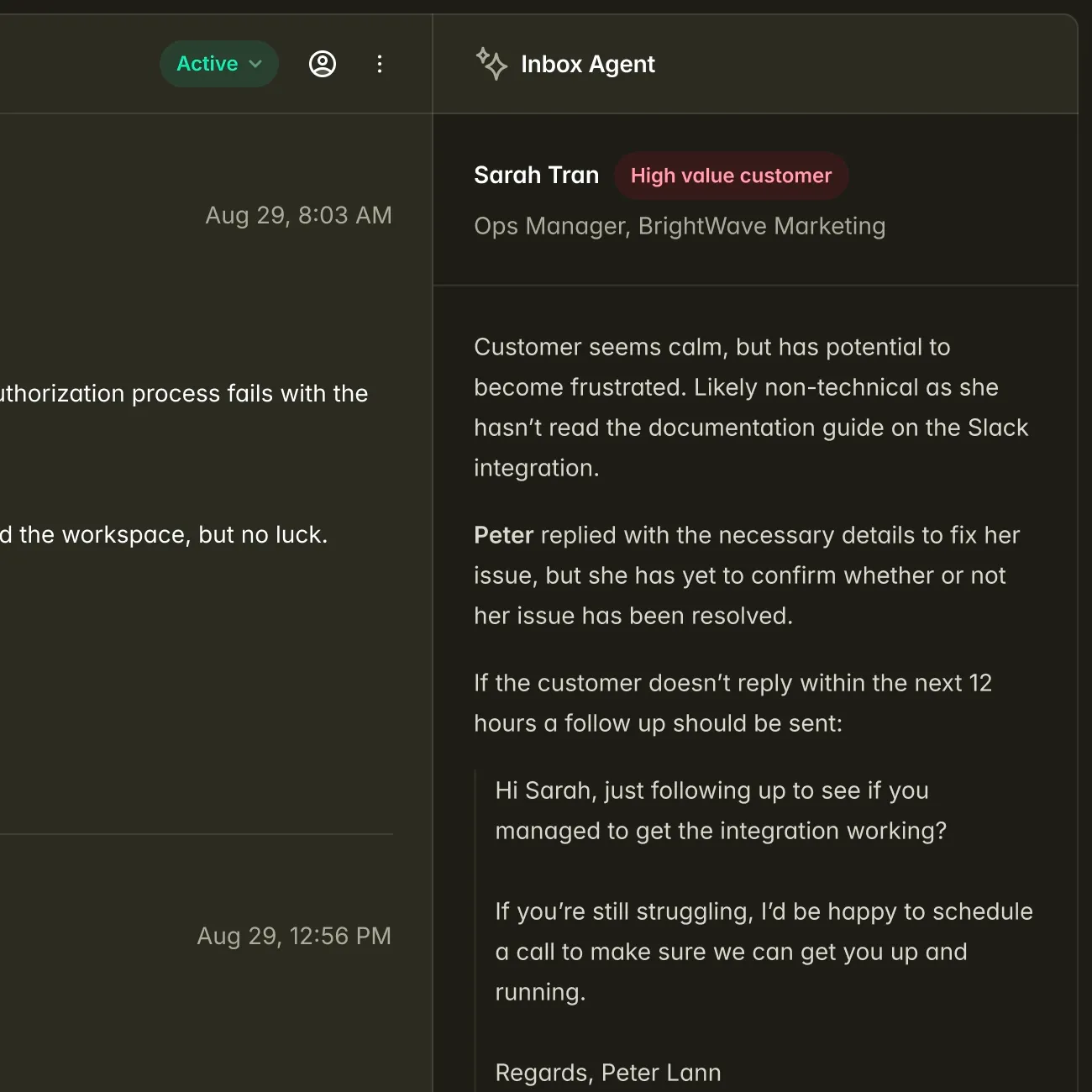Open the Active status dropdown

tap(218, 63)
